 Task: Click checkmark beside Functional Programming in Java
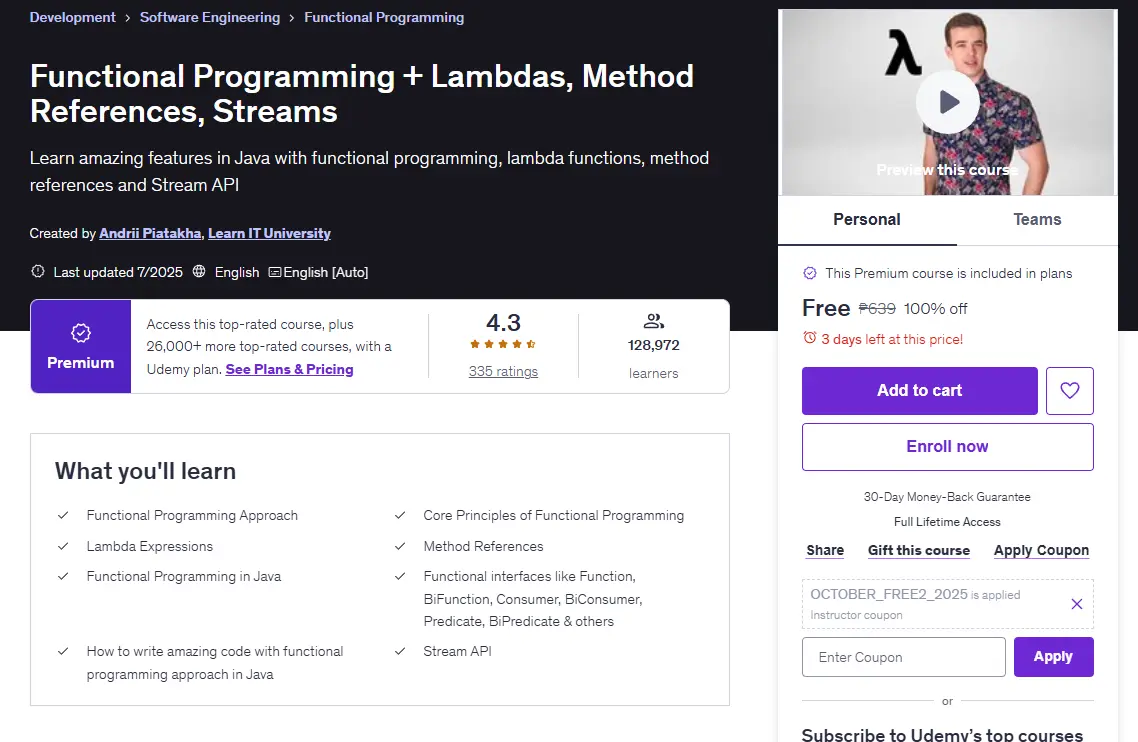[63, 576]
